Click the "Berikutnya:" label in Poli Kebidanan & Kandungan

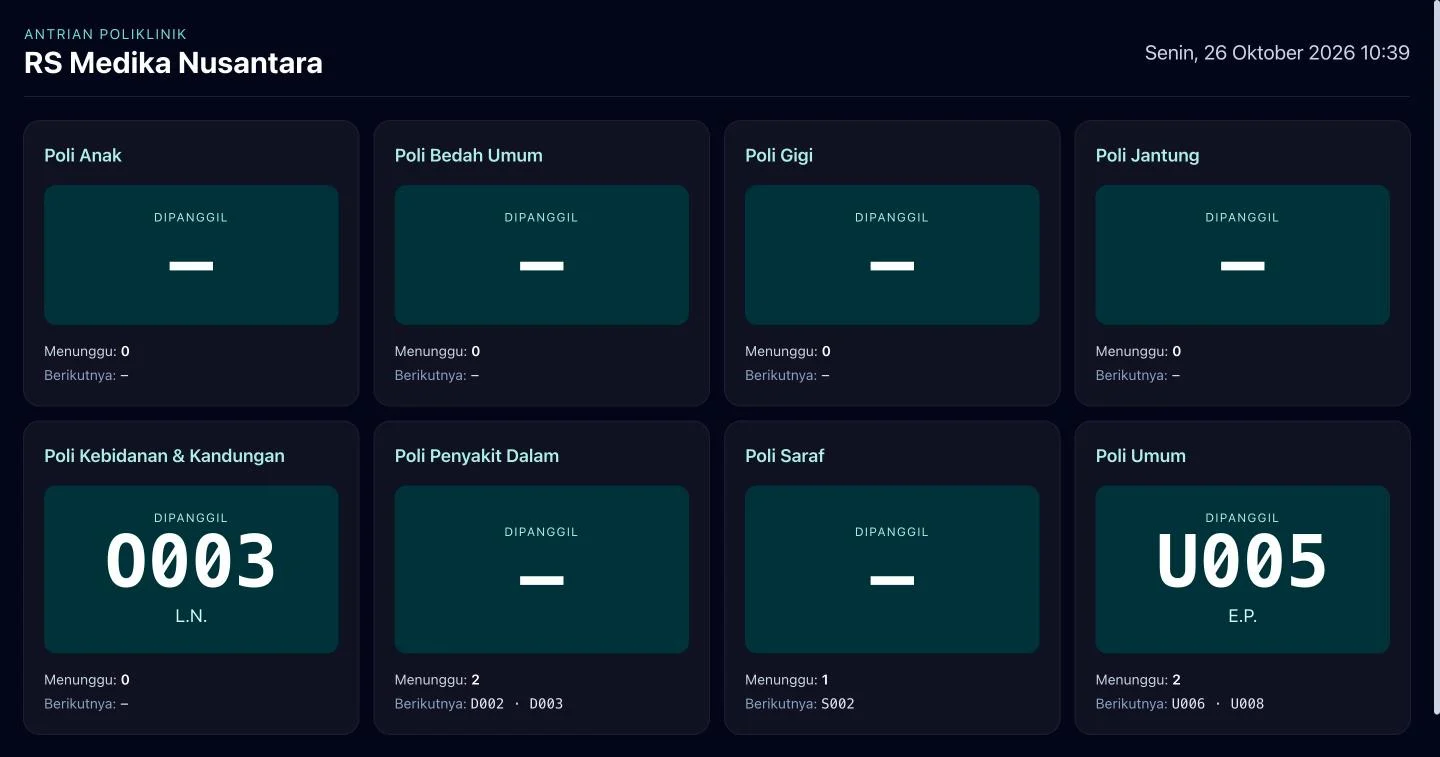click(x=80, y=704)
